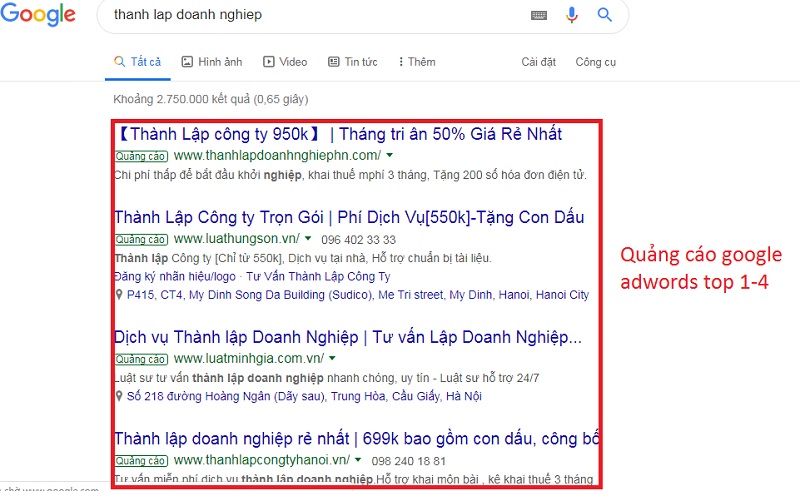The height and width of the screenshot is (491, 800).
Task: Select the 'Tất cả' tab
Action: 138,62
